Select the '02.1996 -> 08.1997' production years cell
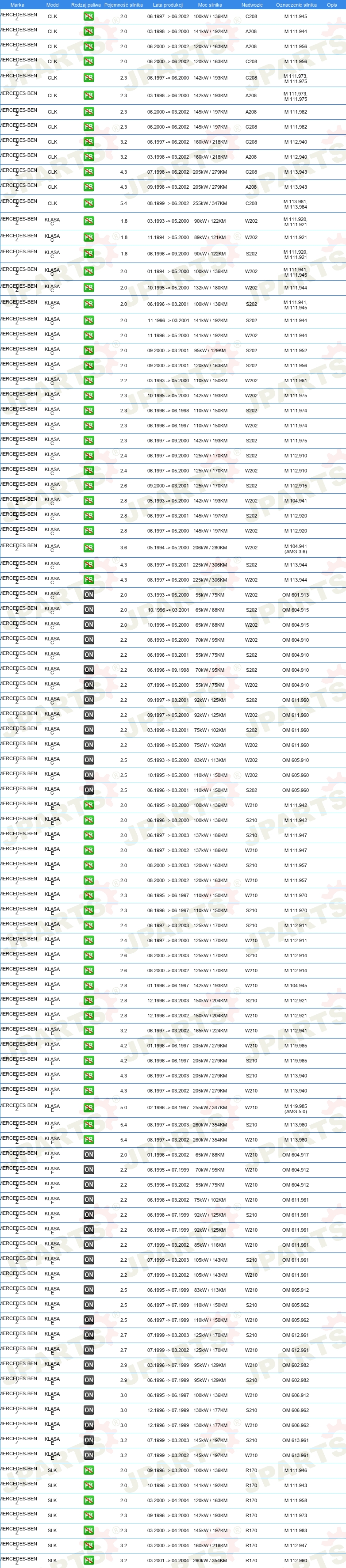This screenshot has width=346, height=1568. (x=168, y=1108)
